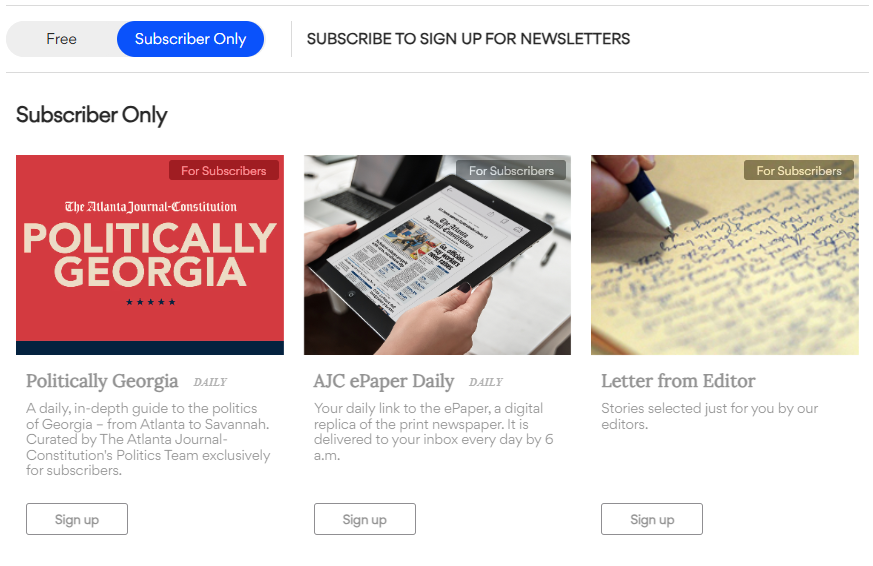Select the Subscriber Only toggle option
Screen dimensions: 873x566
(x=190, y=39)
